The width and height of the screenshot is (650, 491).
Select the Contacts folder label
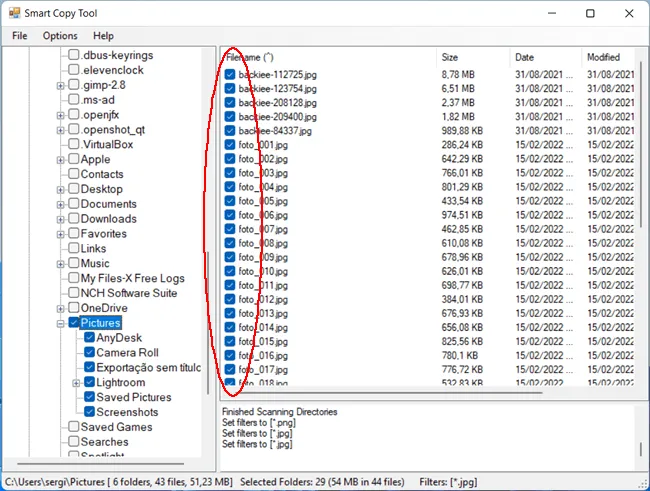tap(102, 174)
